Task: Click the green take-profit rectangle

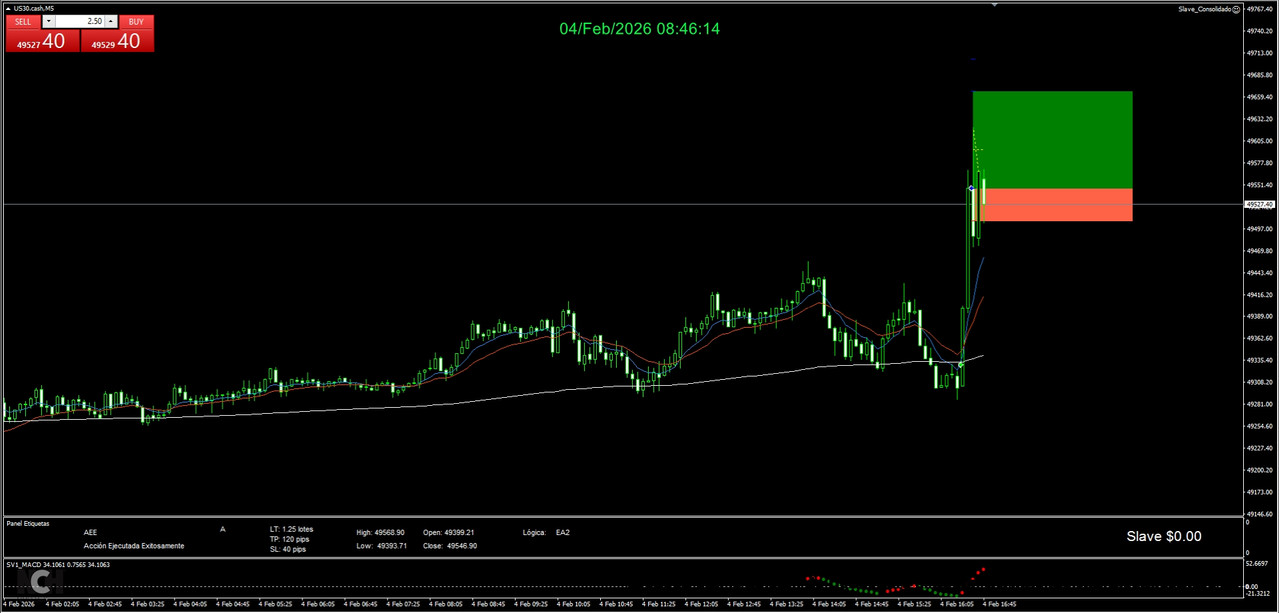Action: click(x=1052, y=139)
